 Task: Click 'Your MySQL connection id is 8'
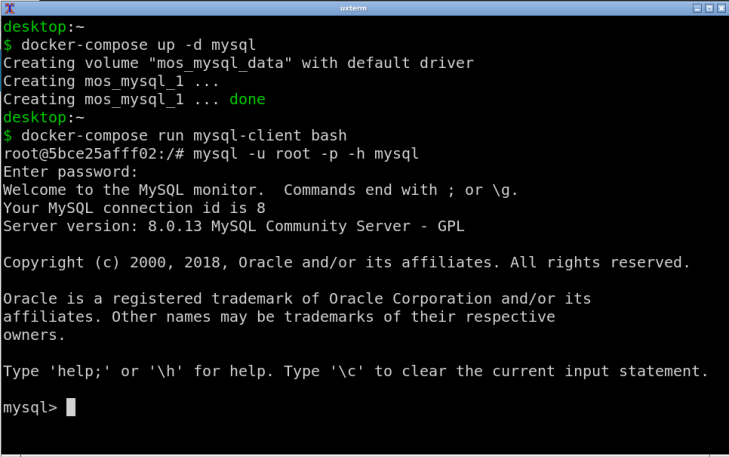click(134, 208)
